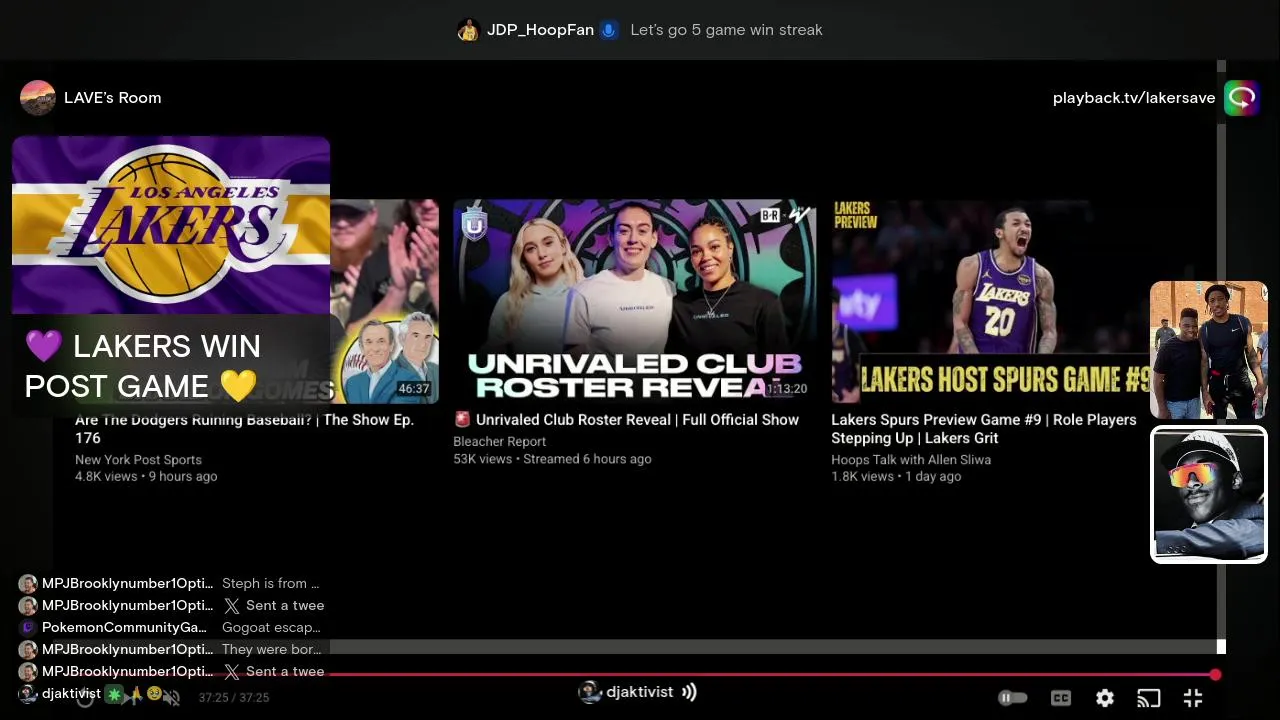Click the microphone badge next to JDP_HoopFan
Viewport: 1280px width, 720px height.
609,30
